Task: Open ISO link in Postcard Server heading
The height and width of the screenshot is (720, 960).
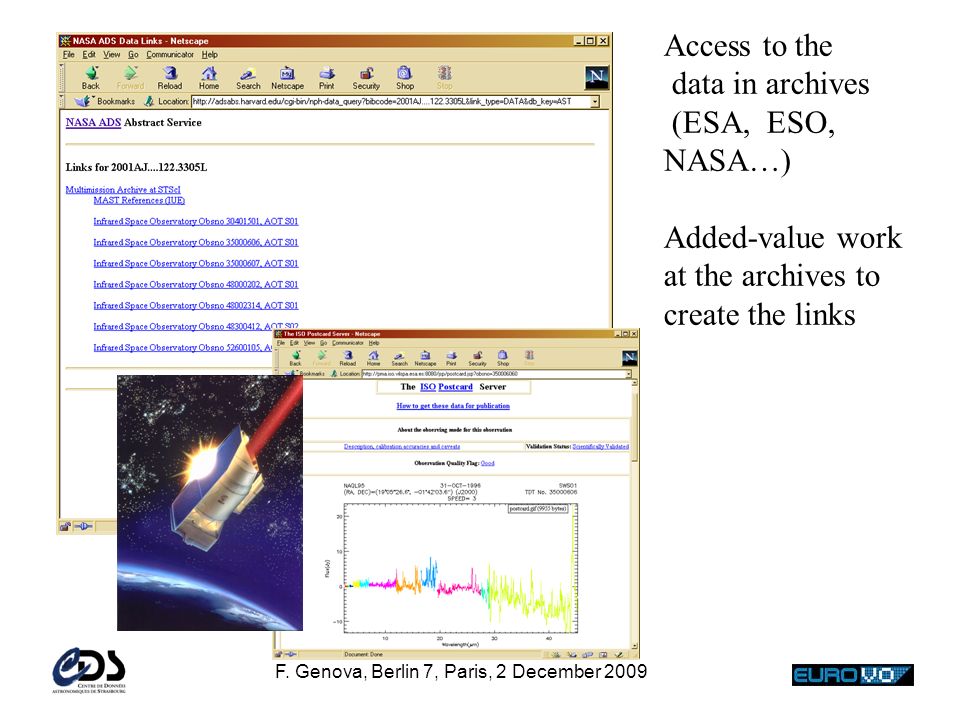Action: click(x=428, y=387)
